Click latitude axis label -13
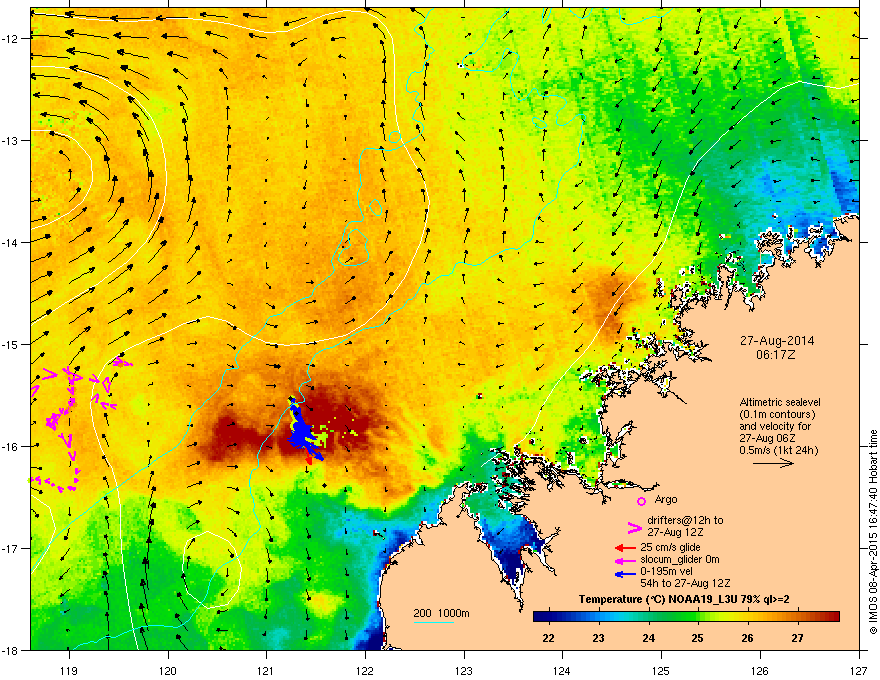Image resolution: width=880 pixels, height=680 pixels. coord(11,140)
